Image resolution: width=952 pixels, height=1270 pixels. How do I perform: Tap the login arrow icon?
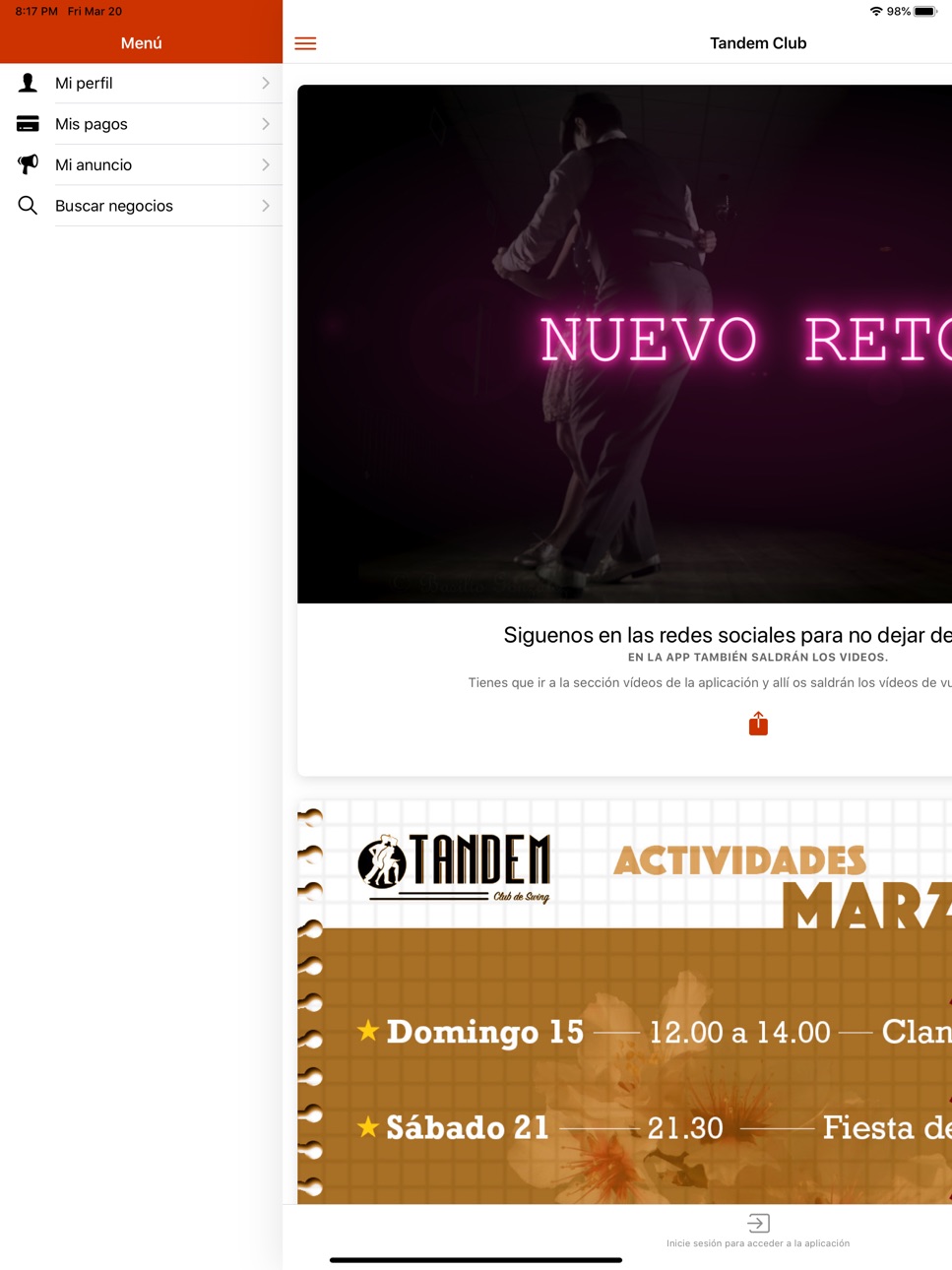pos(758,1223)
